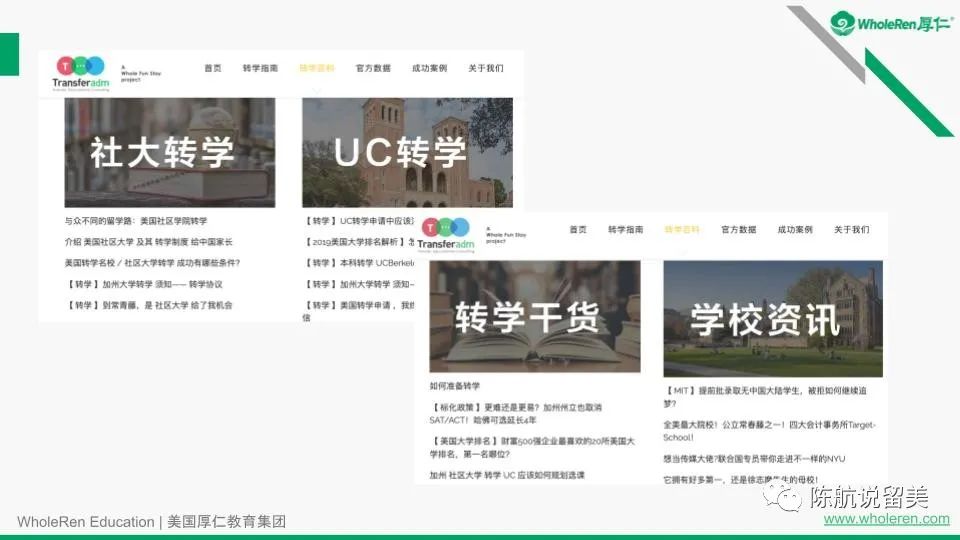Open www.wholeren.com link
The height and width of the screenshot is (540, 960).
point(886,519)
